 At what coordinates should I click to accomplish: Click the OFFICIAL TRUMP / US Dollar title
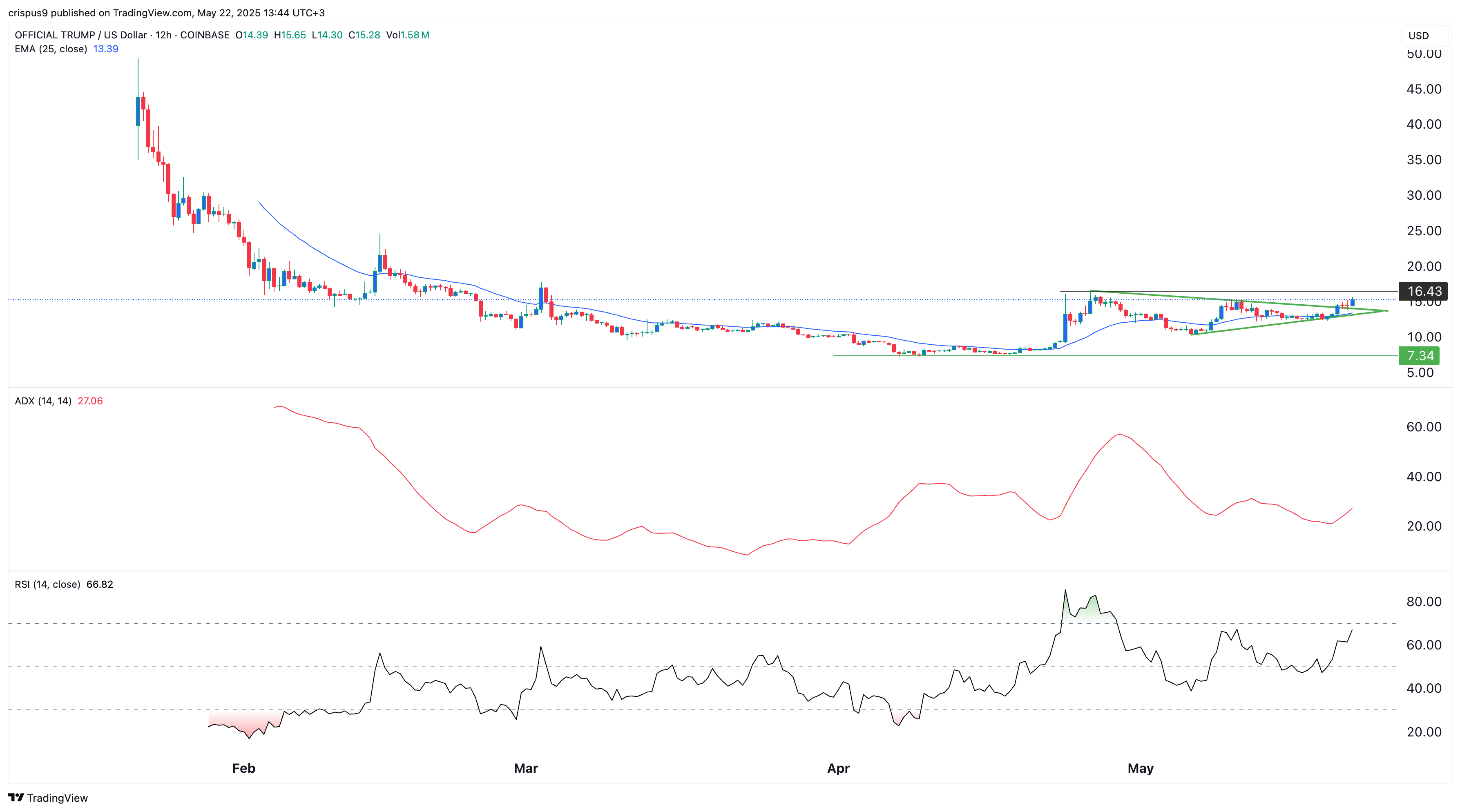[x=80, y=35]
